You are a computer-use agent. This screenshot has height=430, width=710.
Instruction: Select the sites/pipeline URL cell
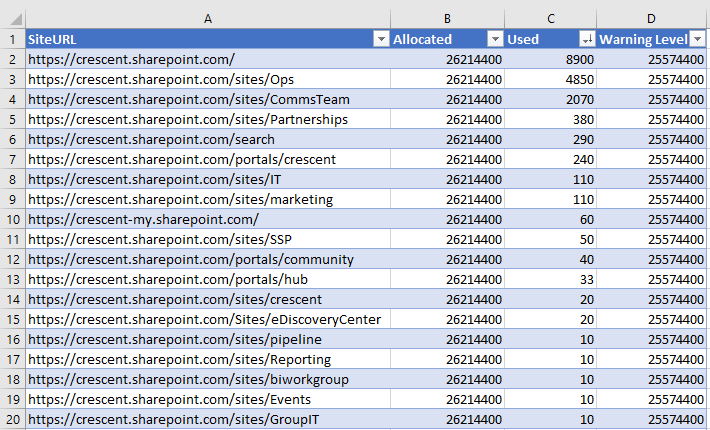coord(208,339)
